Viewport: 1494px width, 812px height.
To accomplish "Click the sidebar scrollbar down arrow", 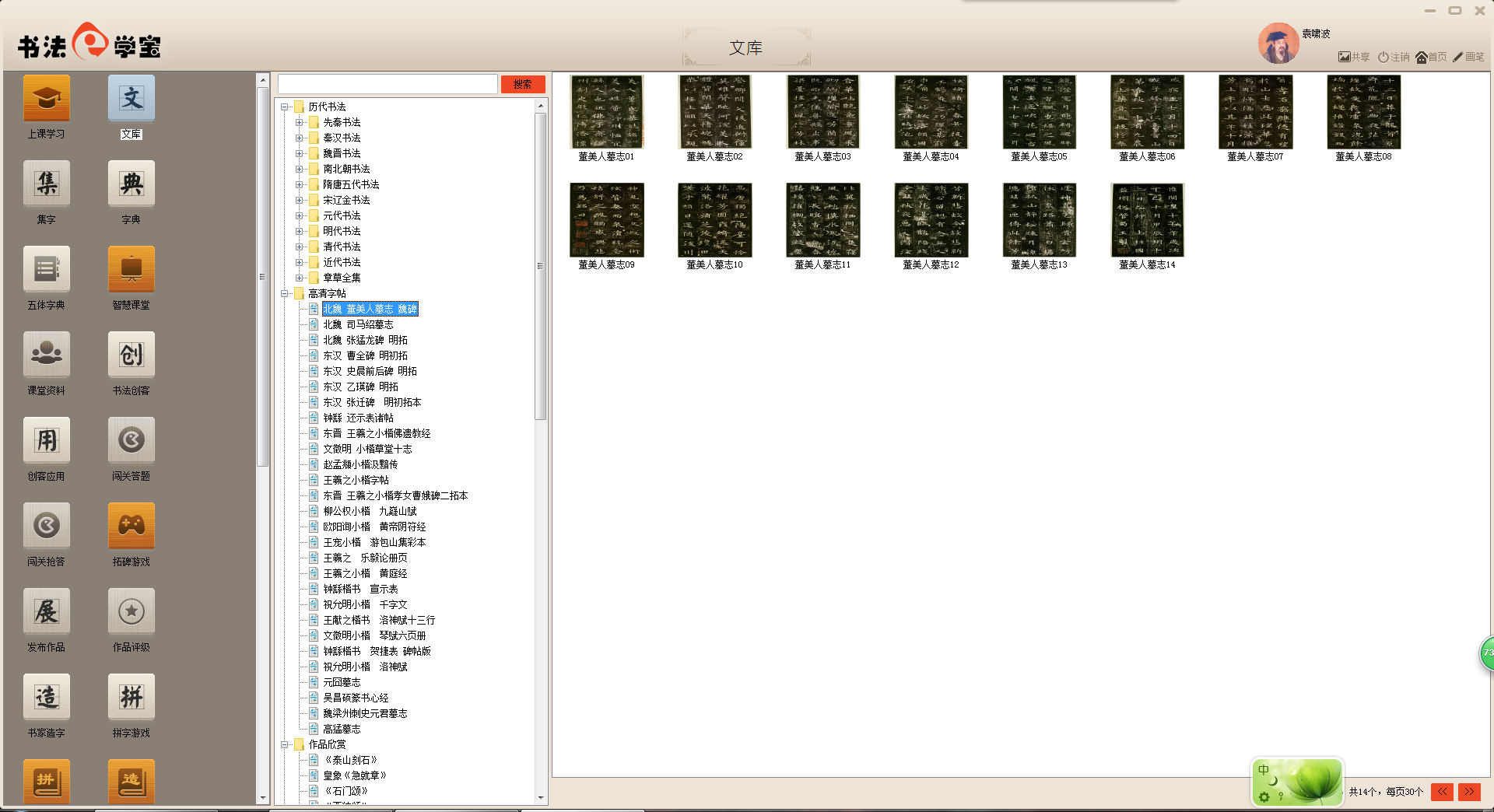I will click(262, 797).
